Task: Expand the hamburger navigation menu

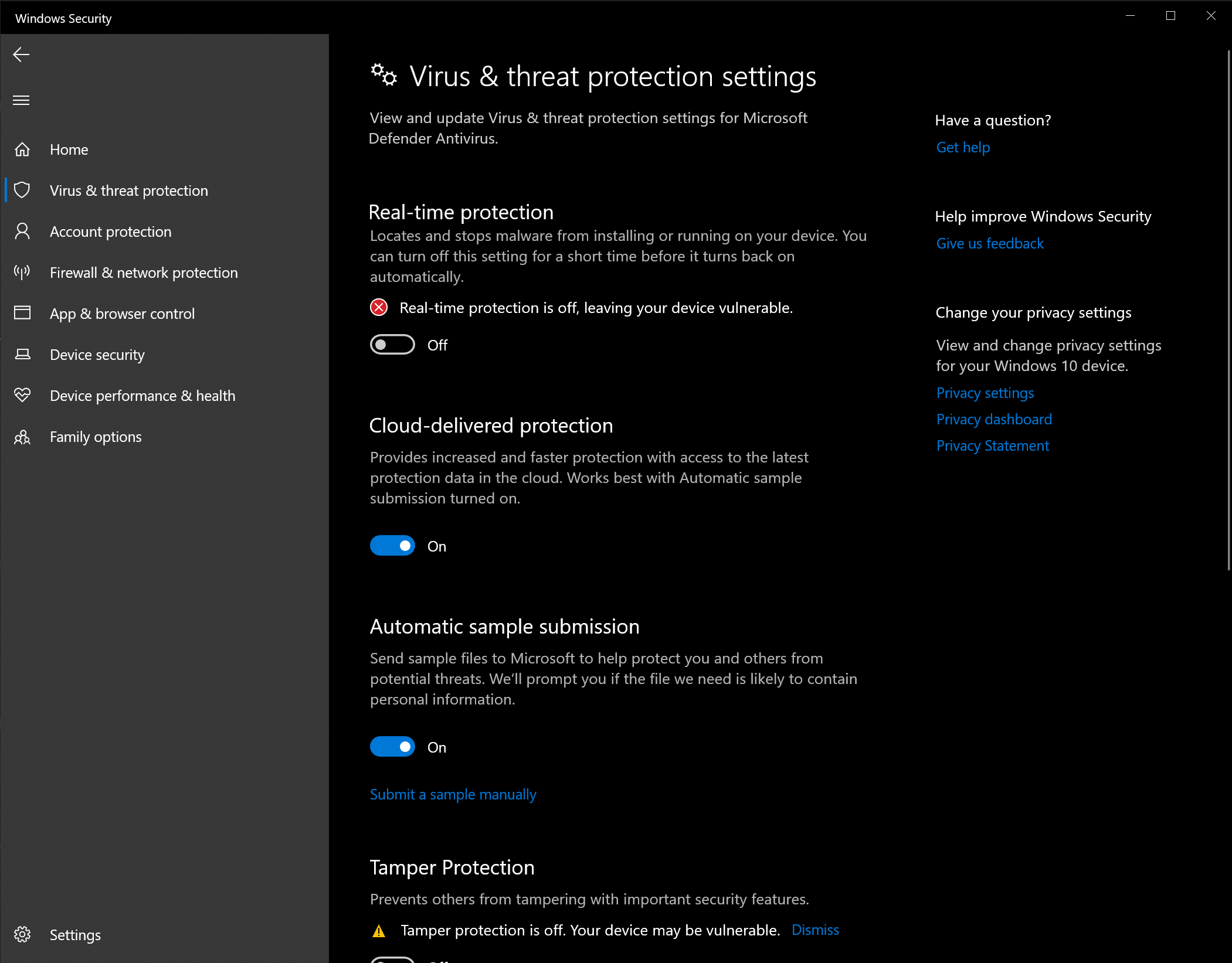Action: [21, 100]
